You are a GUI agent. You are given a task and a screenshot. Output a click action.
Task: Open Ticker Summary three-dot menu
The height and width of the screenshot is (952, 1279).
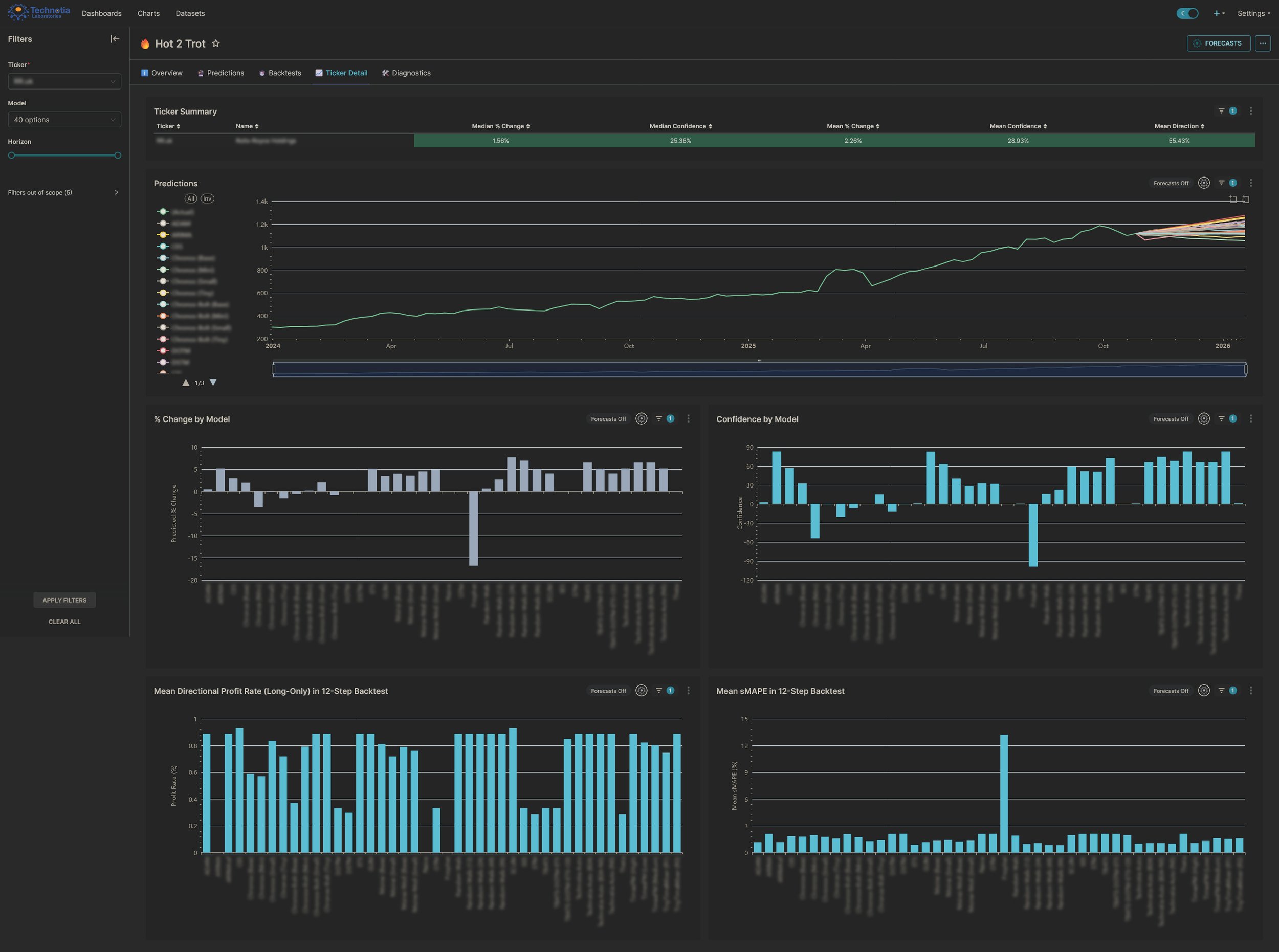click(1250, 110)
